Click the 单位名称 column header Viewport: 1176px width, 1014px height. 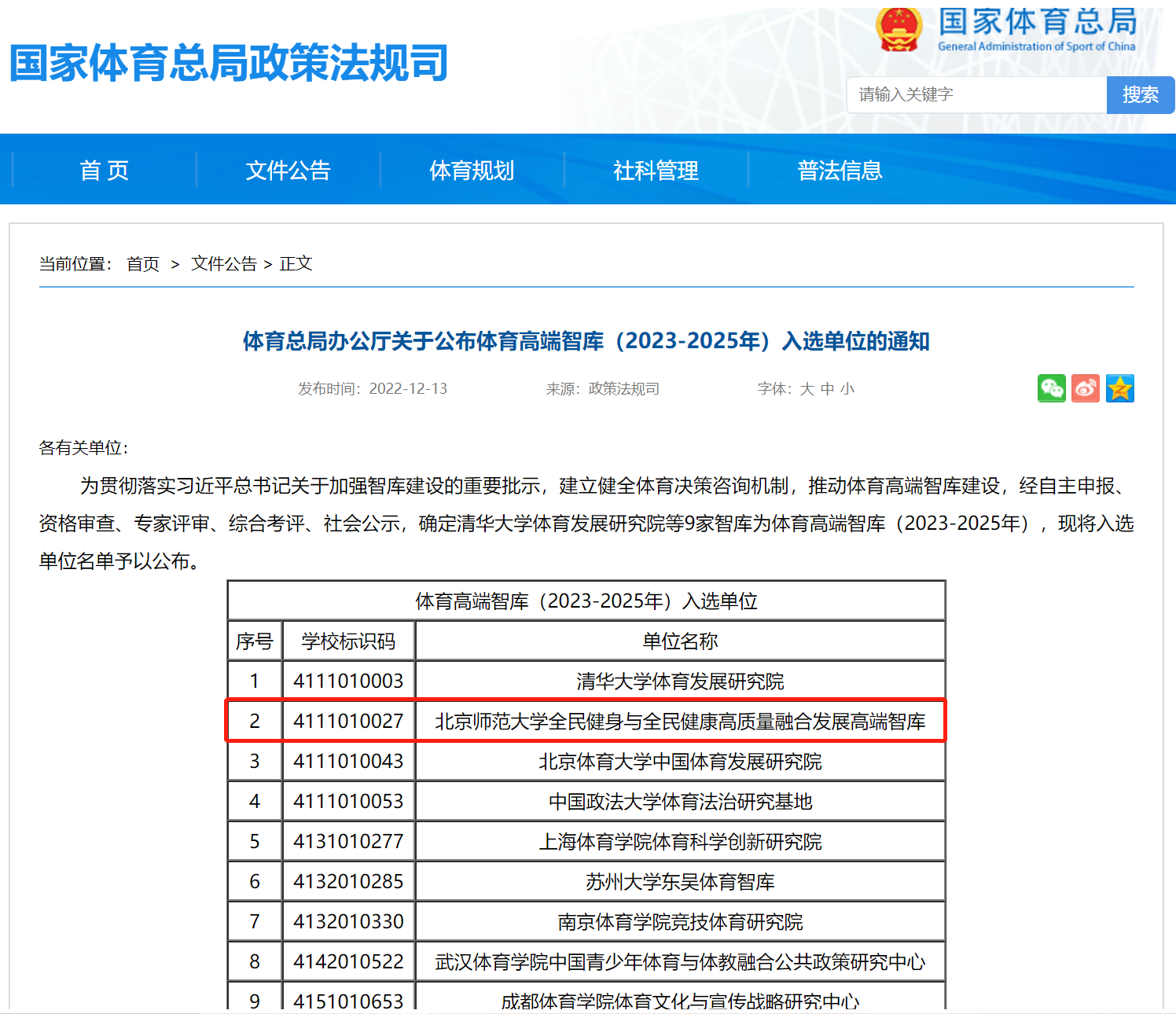(681, 641)
